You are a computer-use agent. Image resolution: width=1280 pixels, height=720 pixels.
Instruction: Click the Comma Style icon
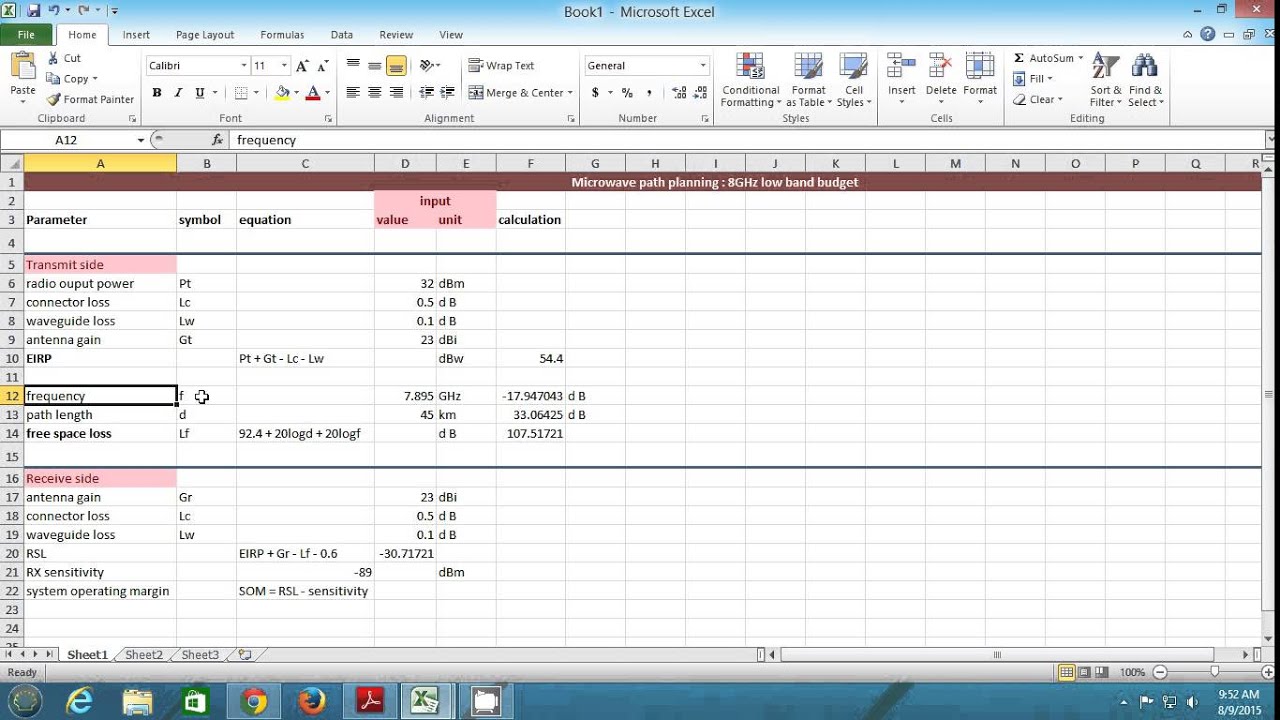click(x=649, y=92)
